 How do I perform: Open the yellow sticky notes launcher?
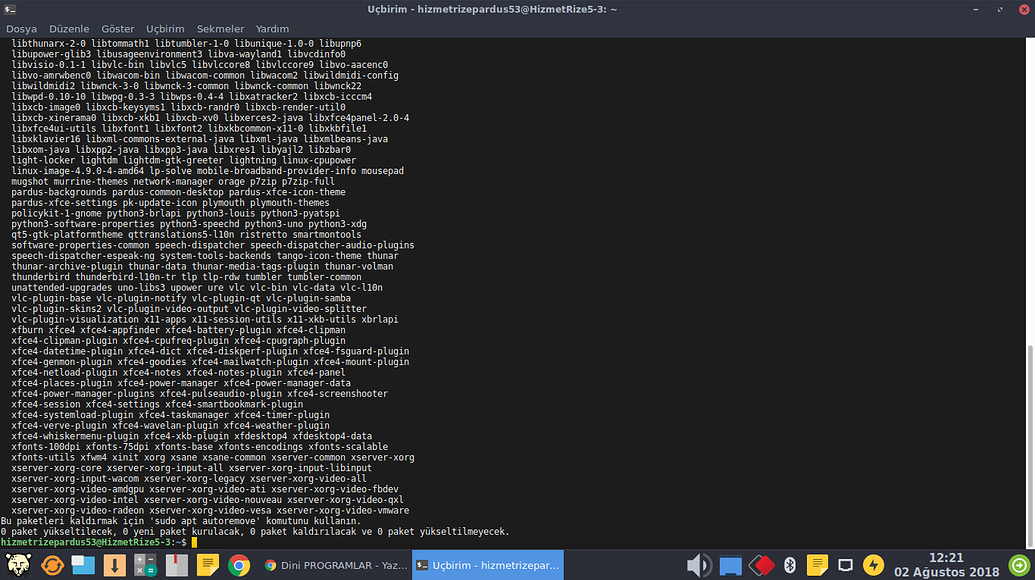pyautogui.click(x=208, y=565)
